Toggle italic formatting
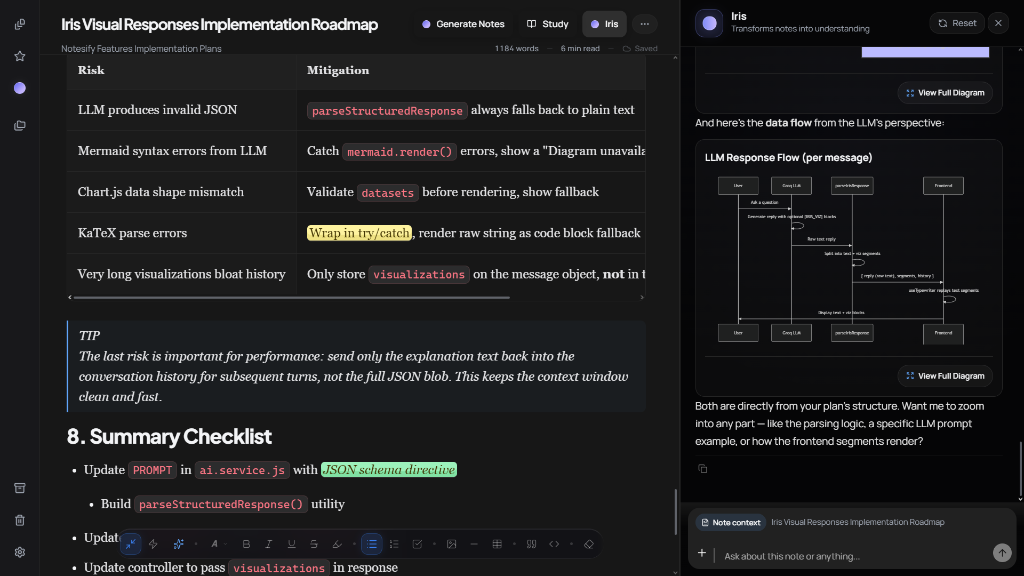Viewport: 1024px width, 576px height. tap(268, 544)
